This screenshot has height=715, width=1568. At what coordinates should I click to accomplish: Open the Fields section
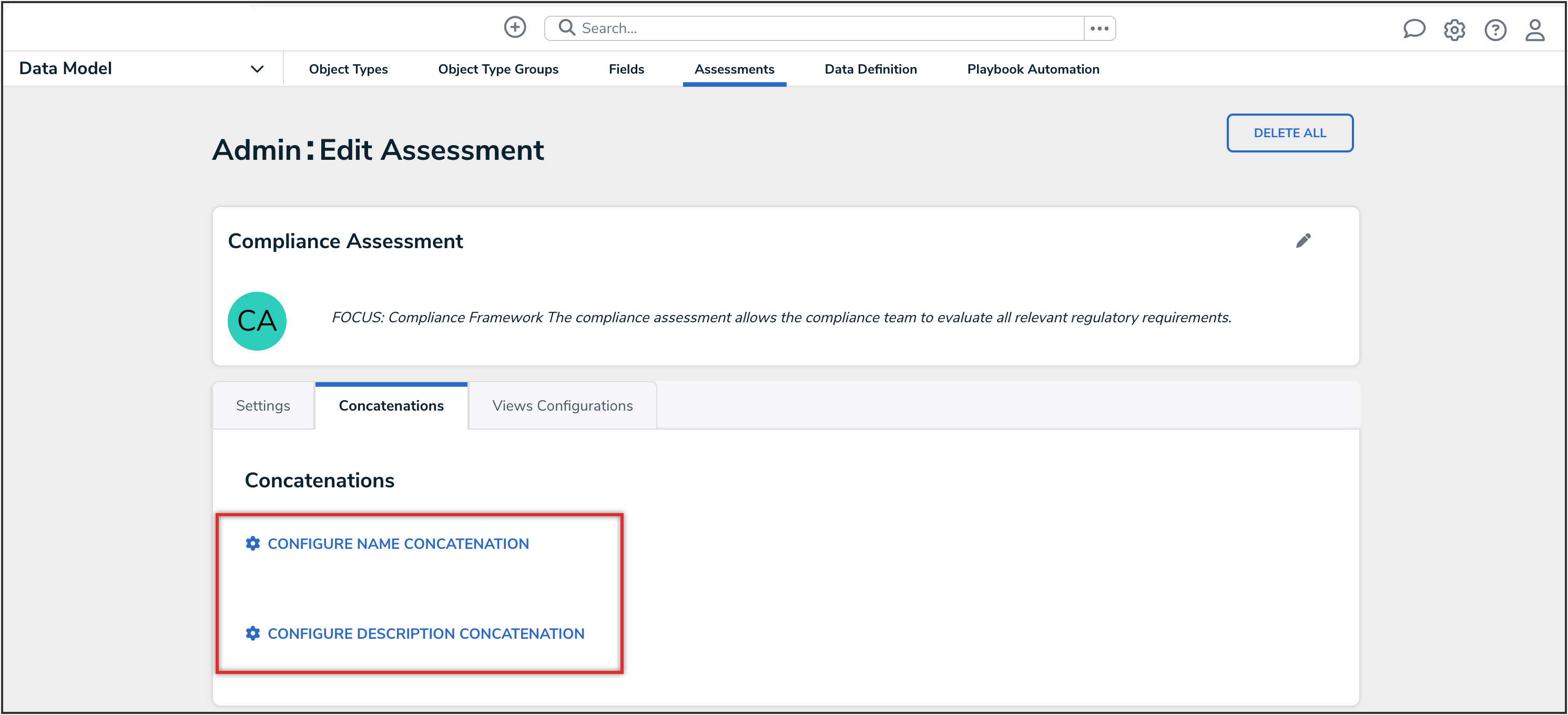point(626,69)
